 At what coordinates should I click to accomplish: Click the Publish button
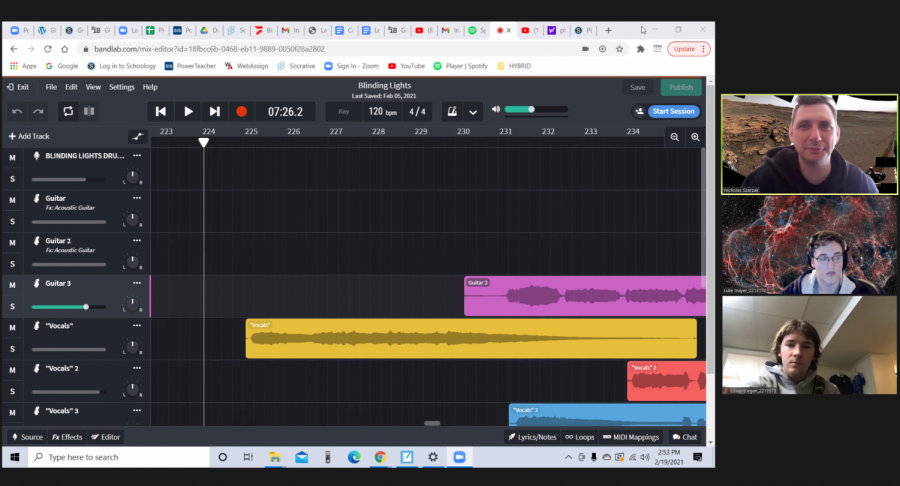681,87
